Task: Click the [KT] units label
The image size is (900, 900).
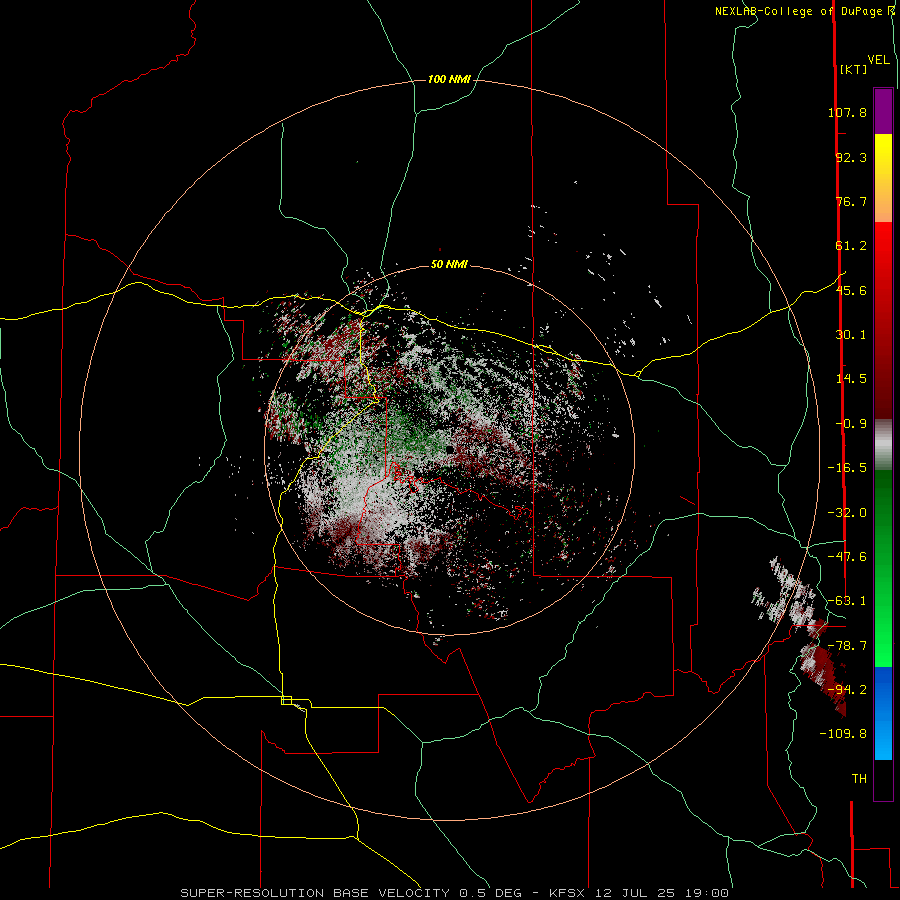Action: click(854, 69)
